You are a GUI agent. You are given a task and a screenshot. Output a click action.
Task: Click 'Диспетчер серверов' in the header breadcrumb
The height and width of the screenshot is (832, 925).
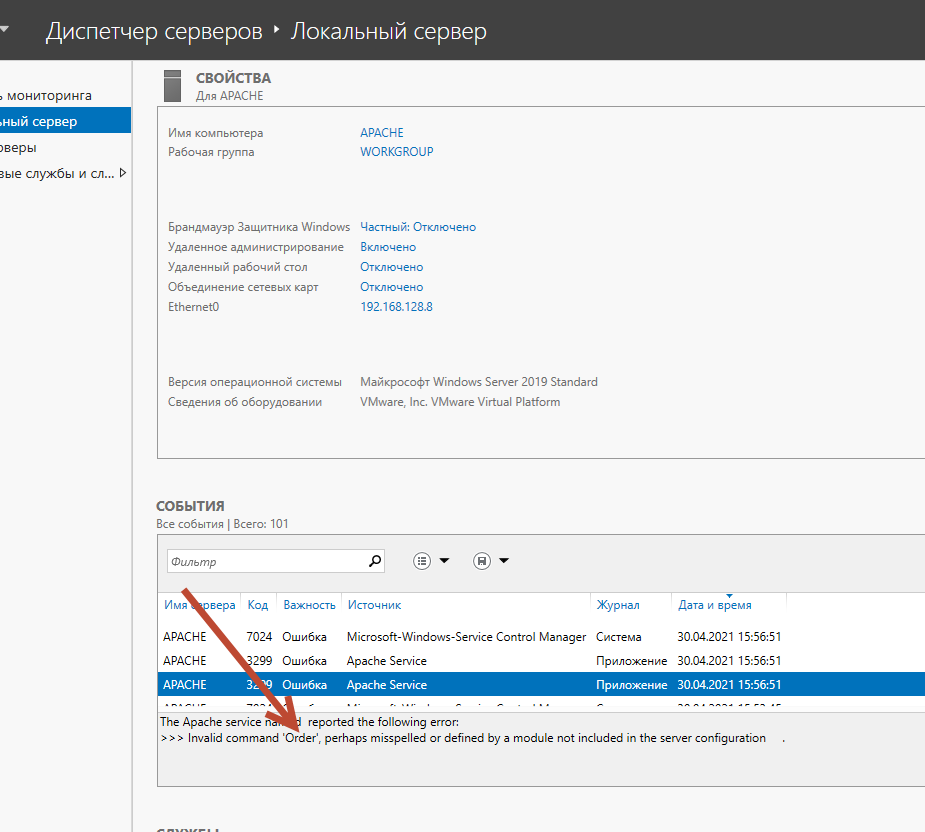coord(154,31)
